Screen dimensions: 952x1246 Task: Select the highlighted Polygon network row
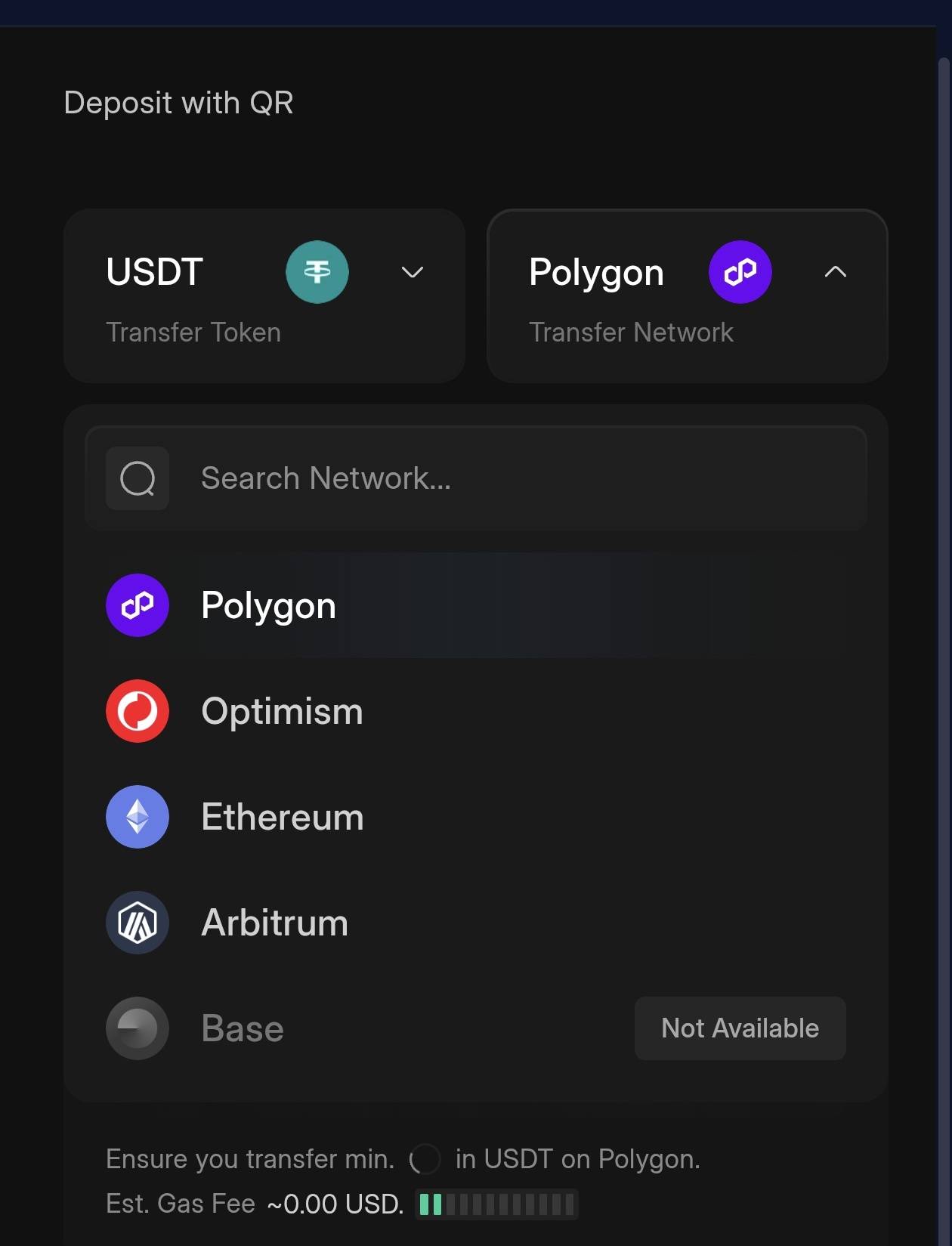click(x=476, y=605)
